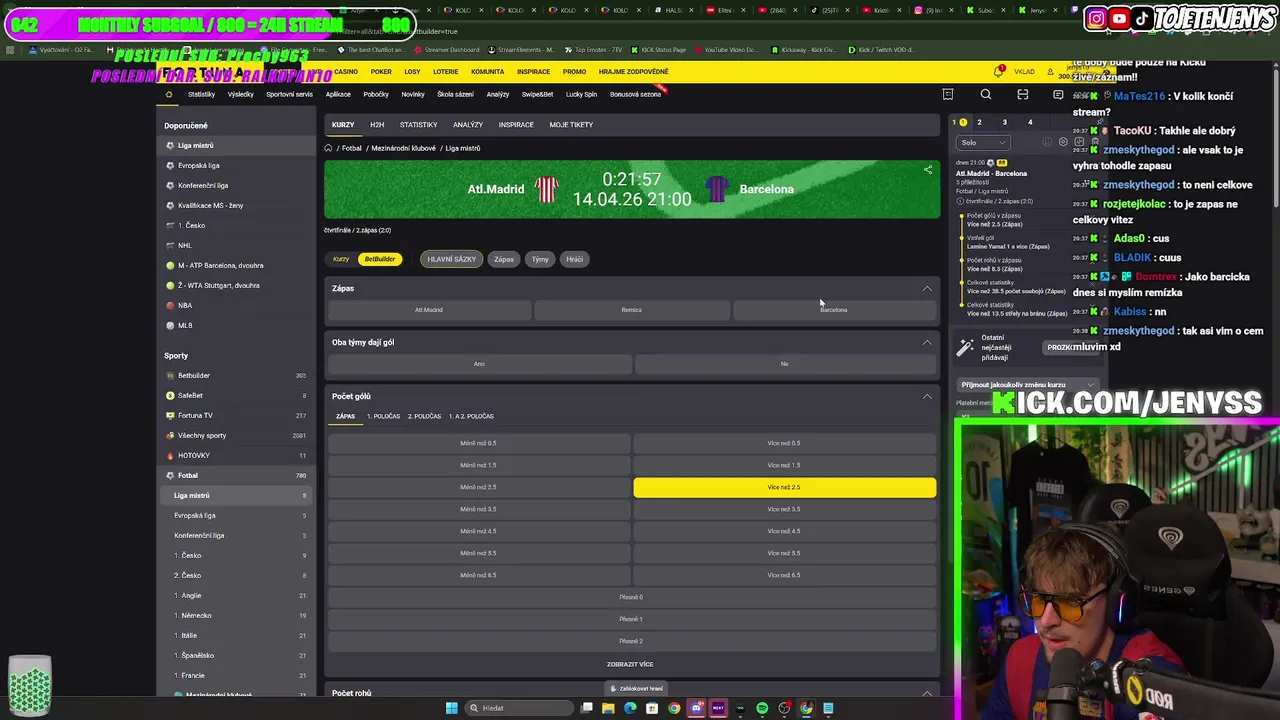
Task: Filter markets by Hlavní sázky
Action: point(452,259)
